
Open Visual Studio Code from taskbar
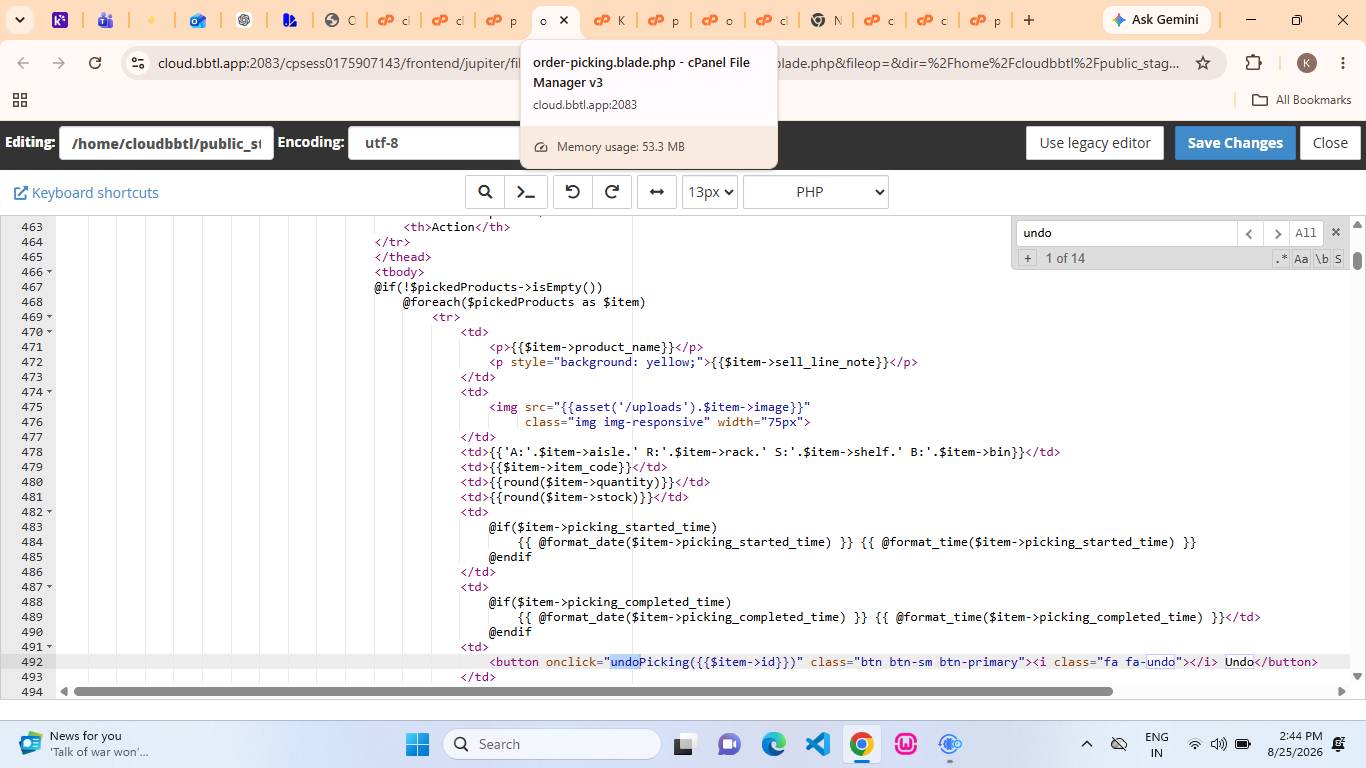point(818,744)
